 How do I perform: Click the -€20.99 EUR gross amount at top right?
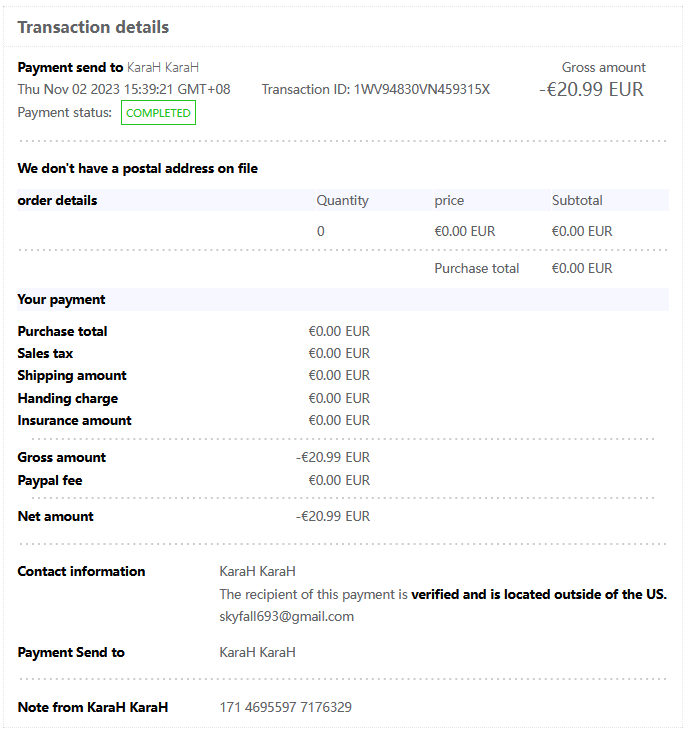coord(592,89)
